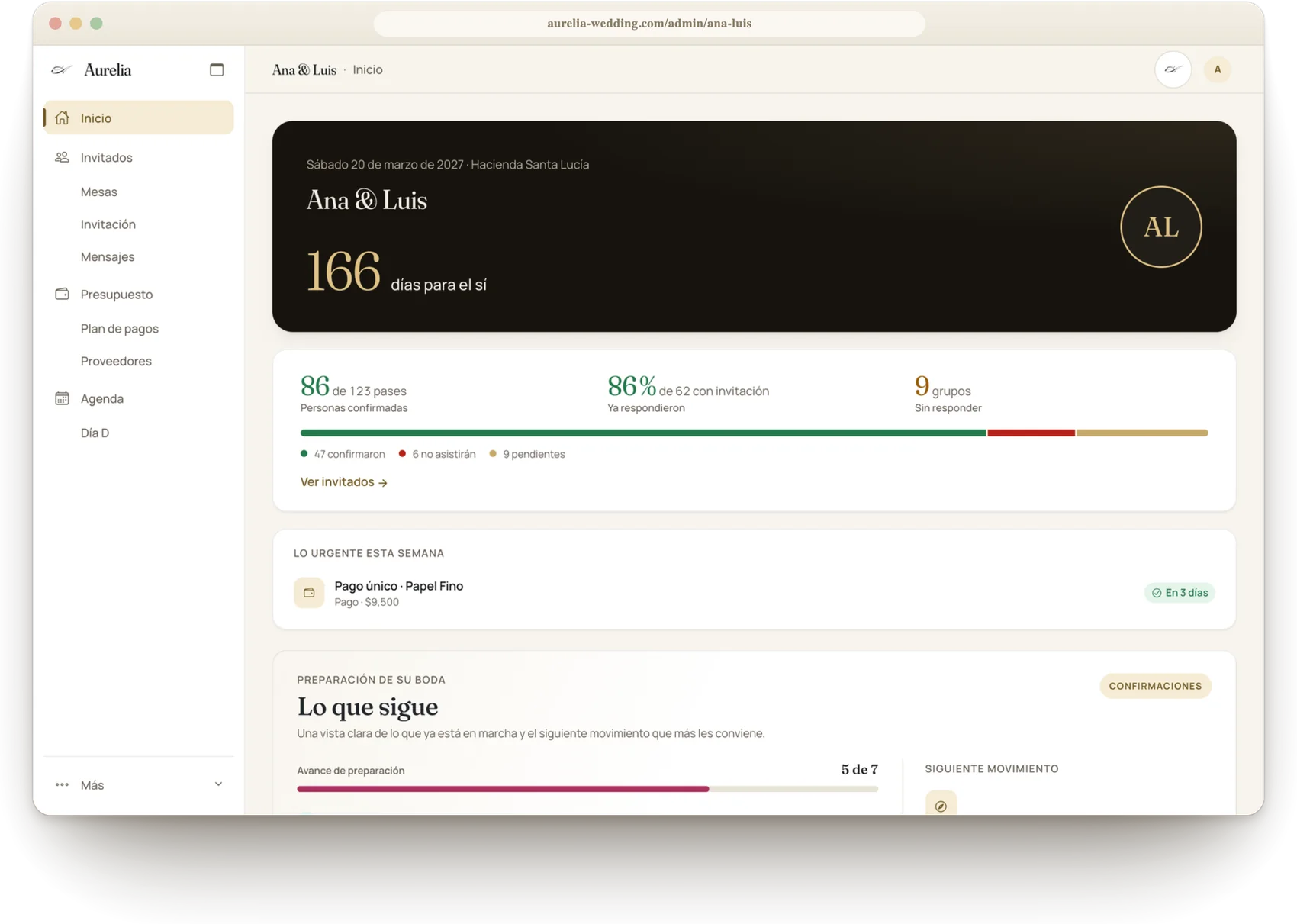Open Día D in the sidebar
The height and width of the screenshot is (924, 1297).
point(95,433)
